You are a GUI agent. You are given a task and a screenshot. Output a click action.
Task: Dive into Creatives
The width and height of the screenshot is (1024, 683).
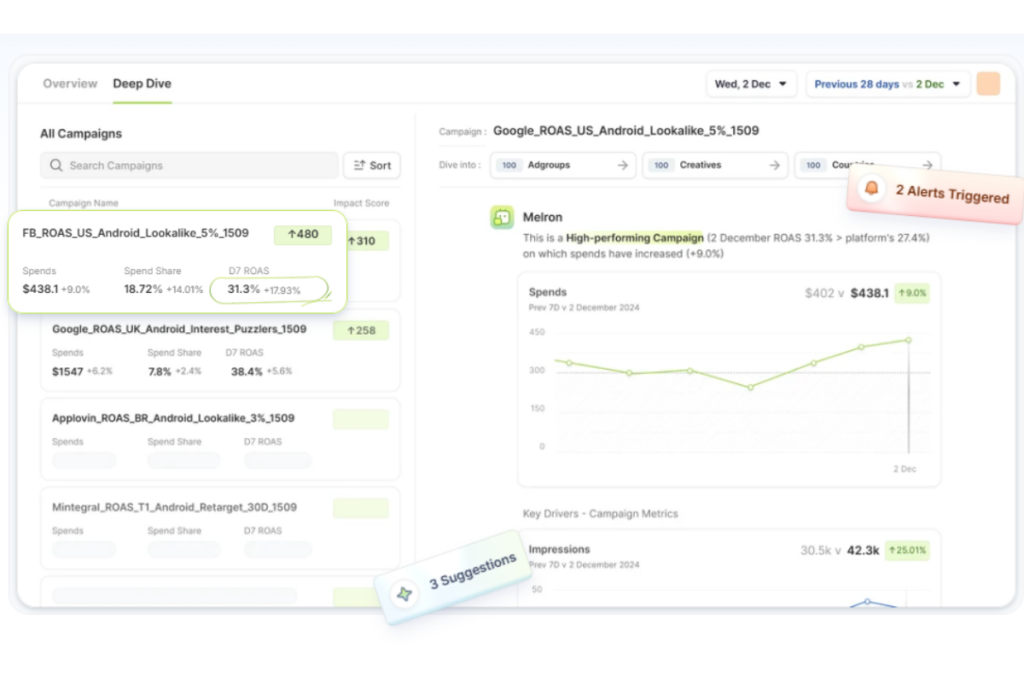pos(714,165)
